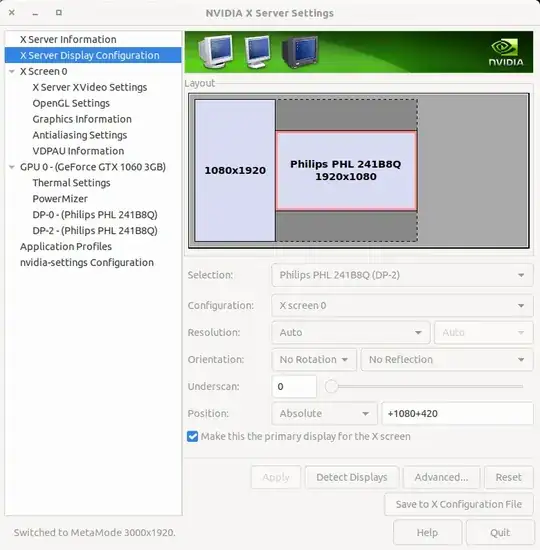
Task: Select the 1080x1920 portrait display in layout
Action: click(x=235, y=170)
